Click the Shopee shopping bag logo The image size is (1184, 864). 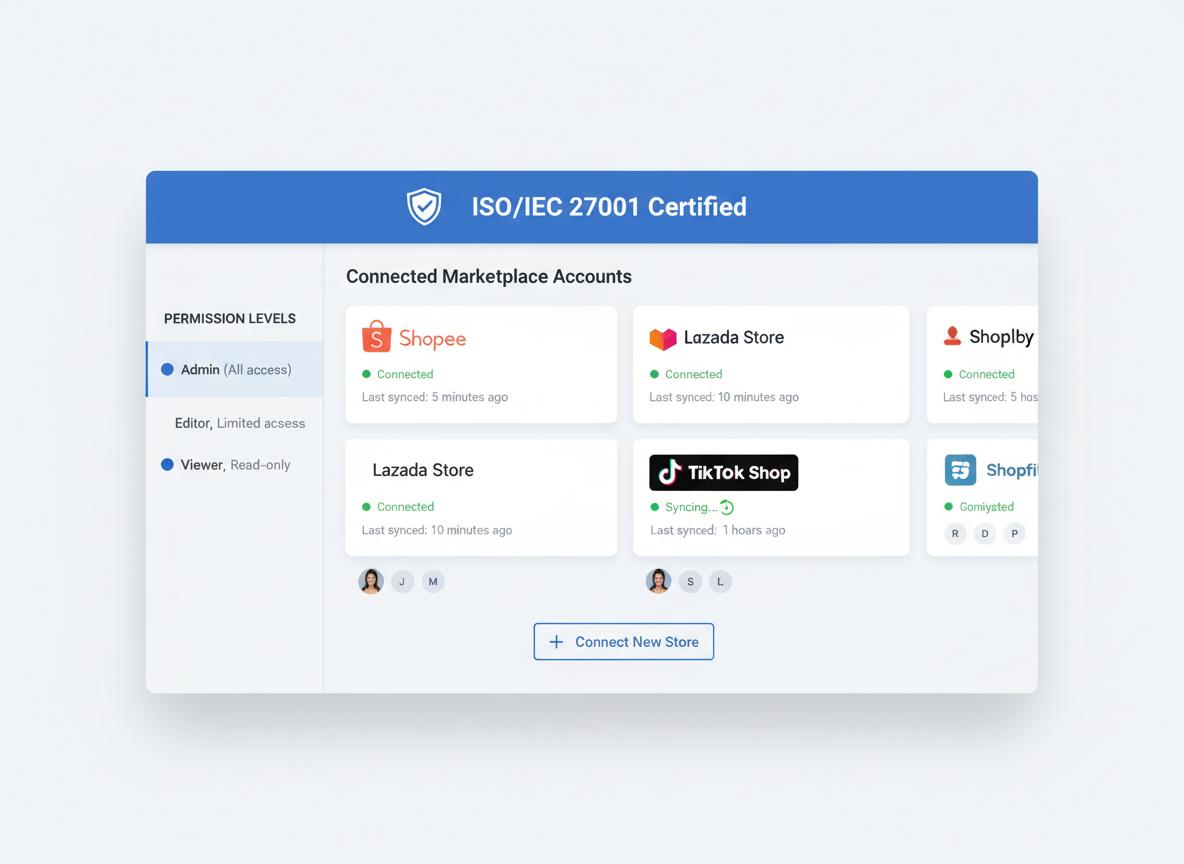pos(376,337)
